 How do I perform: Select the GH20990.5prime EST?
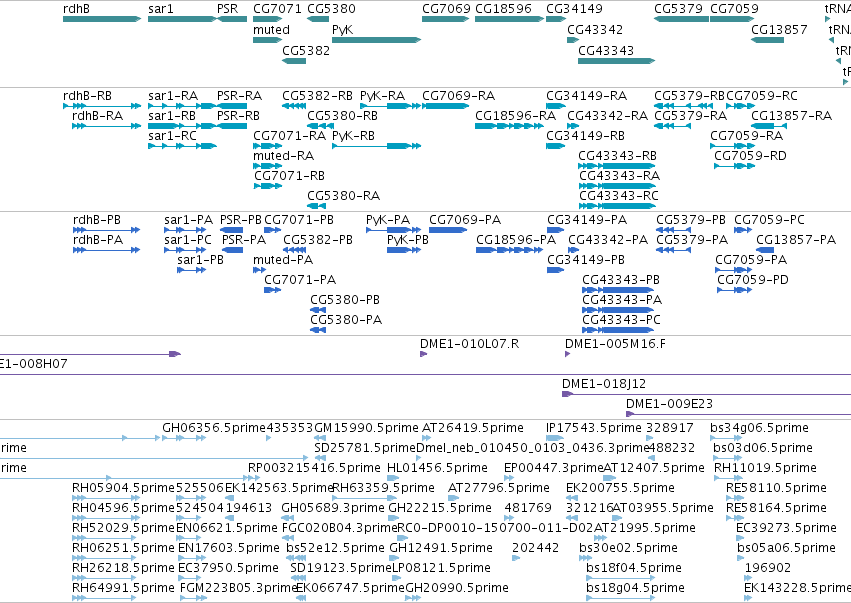414,598
